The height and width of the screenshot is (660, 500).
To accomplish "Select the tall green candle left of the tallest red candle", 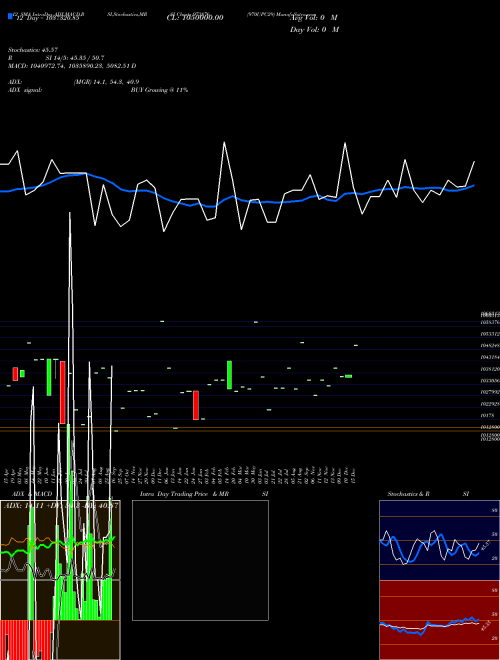I will click(x=49, y=377).
